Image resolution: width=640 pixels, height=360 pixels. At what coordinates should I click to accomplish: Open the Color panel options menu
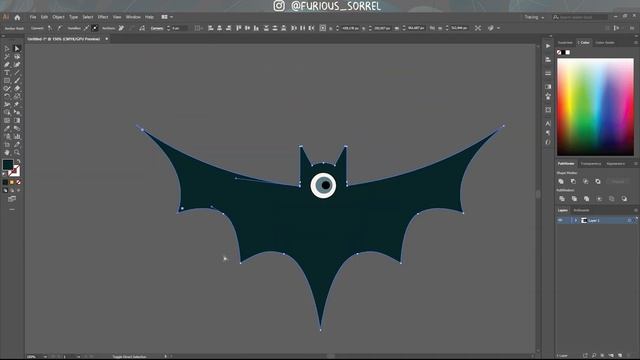click(x=636, y=42)
